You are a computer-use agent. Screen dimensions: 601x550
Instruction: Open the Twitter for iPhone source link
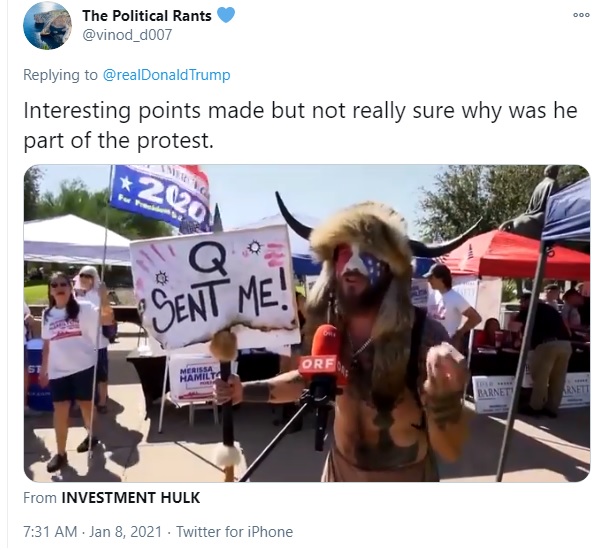click(x=234, y=532)
